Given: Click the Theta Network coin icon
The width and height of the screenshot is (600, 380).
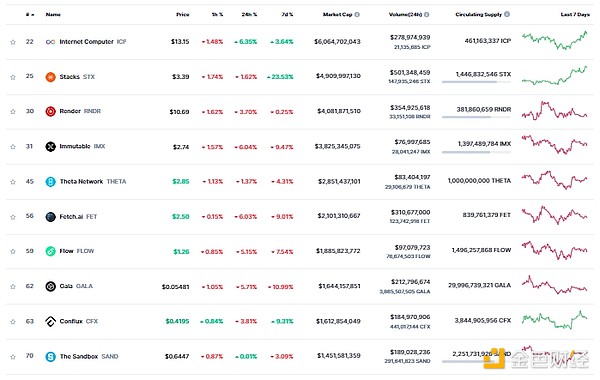Looking at the screenshot, I should pos(51,182).
